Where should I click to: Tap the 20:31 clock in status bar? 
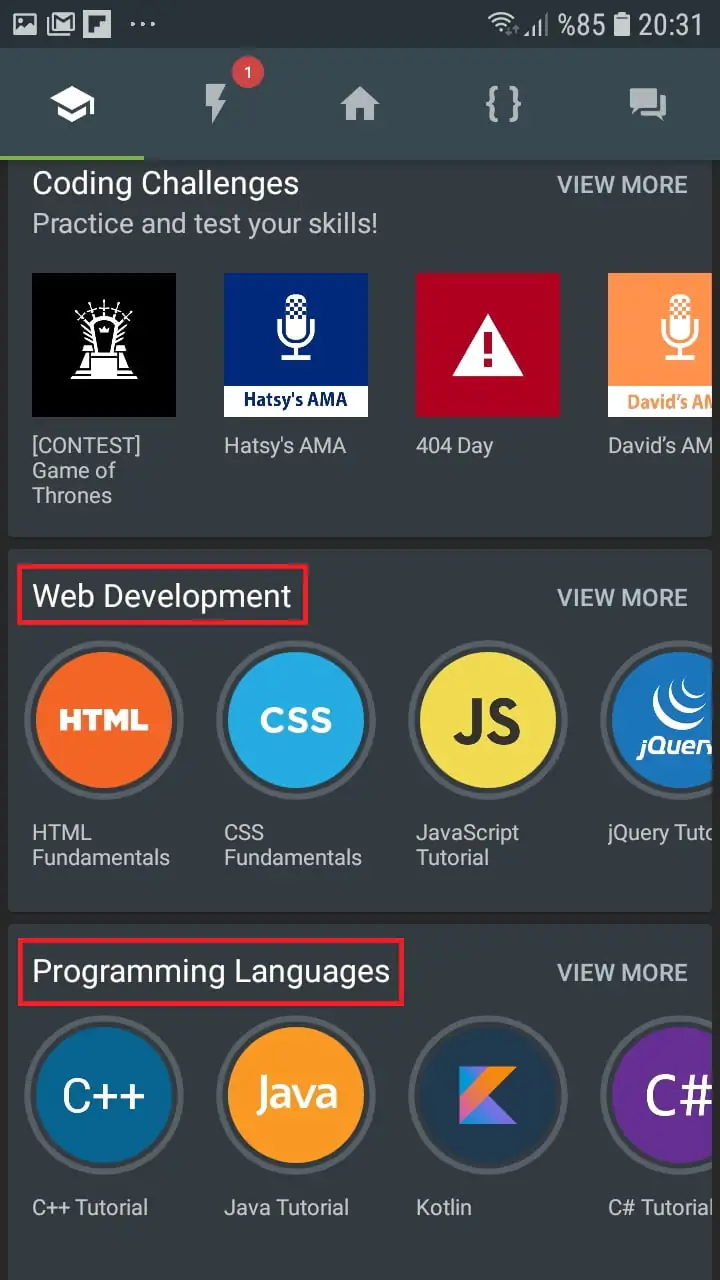click(672, 23)
